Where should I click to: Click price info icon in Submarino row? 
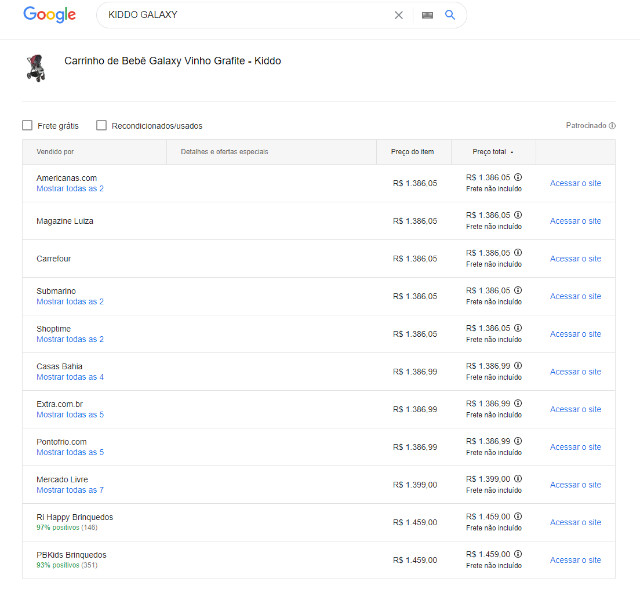click(518, 290)
